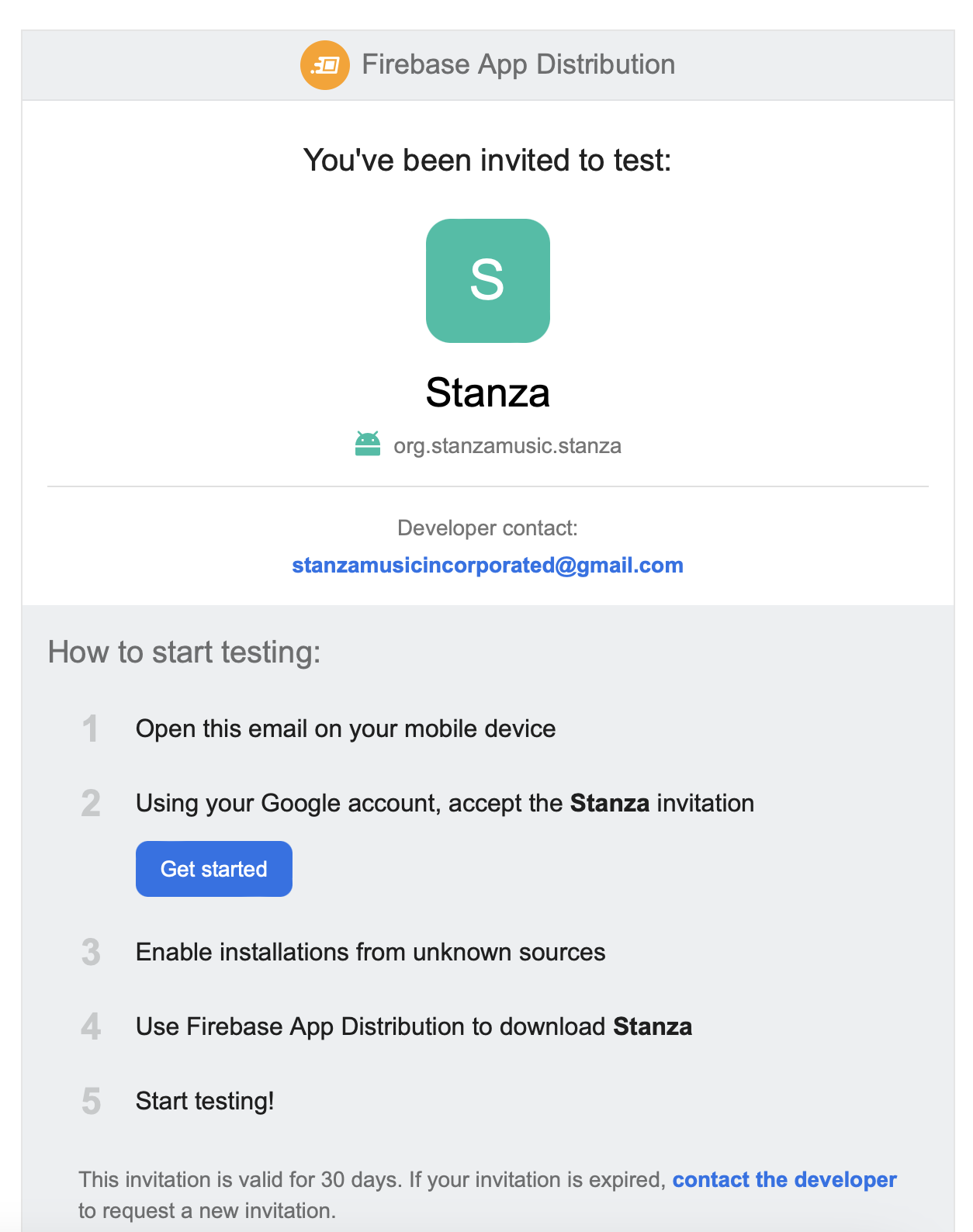Click the step 3 number icon
973x1232 pixels.
pyautogui.click(x=91, y=953)
